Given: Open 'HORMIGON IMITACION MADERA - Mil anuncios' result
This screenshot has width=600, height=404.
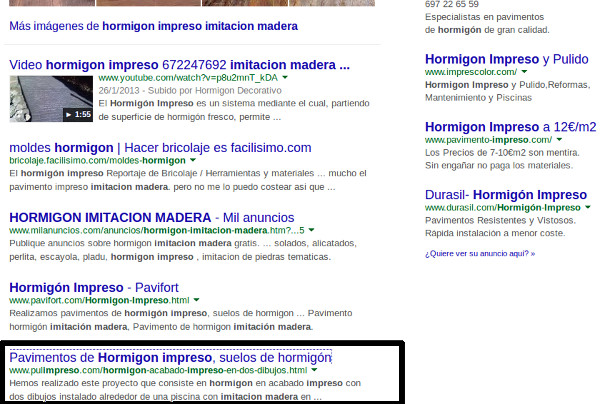Looking at the screenshot, I should 152,218.
